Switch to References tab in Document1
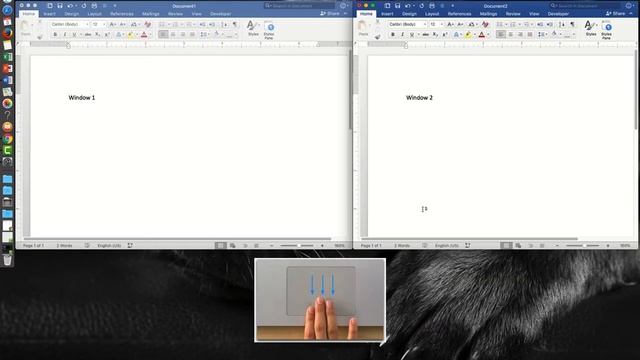Viewport: 640px width, 360px height. pos(122,14)
